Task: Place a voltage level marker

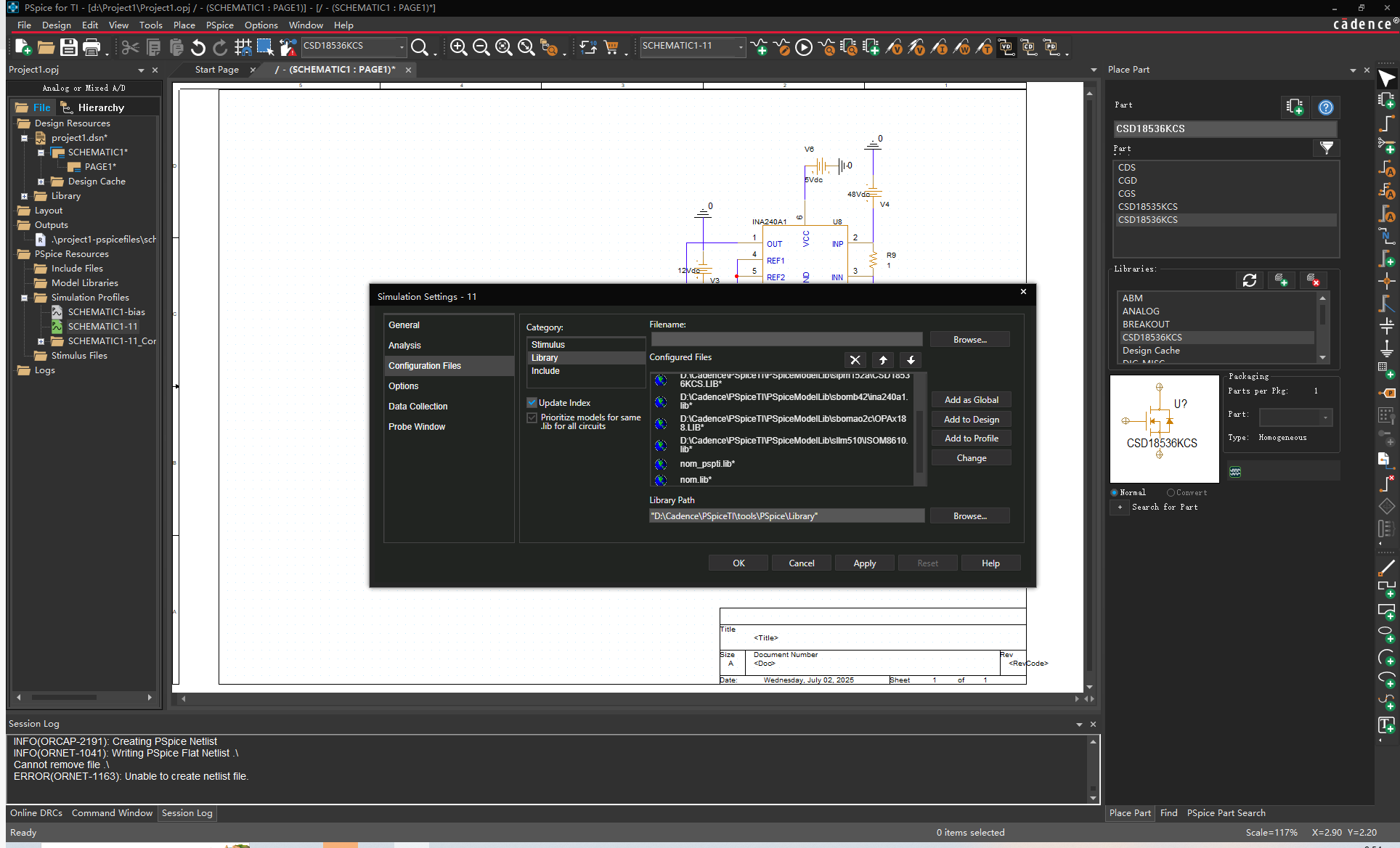Action: point(894,47)
